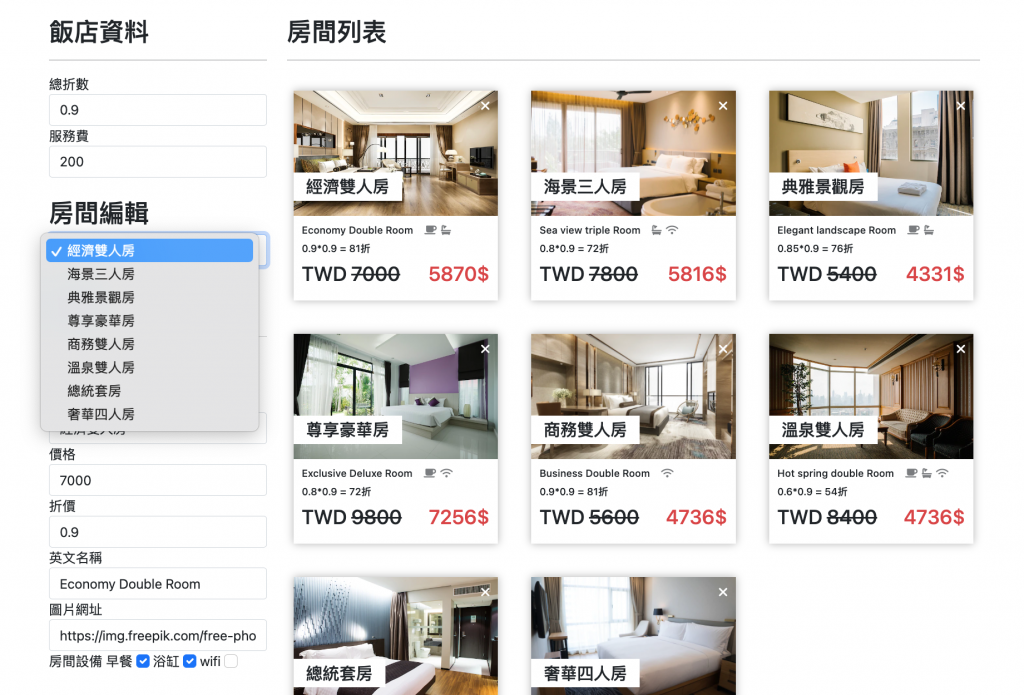Click the bathtub icon on Sea view triple Room

pos(656,230)
